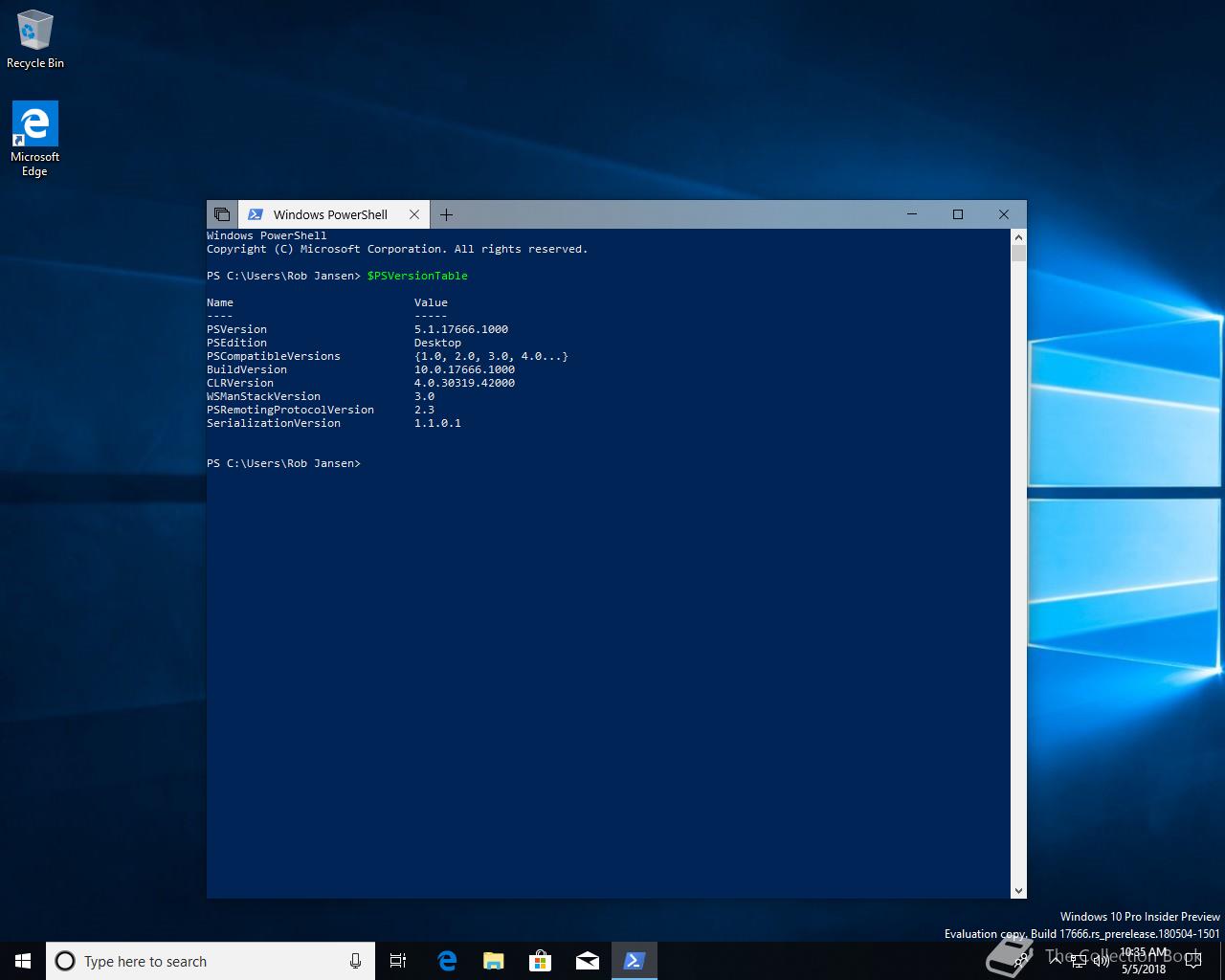Click the PSCompatibleVersions value list

(491, 356)
